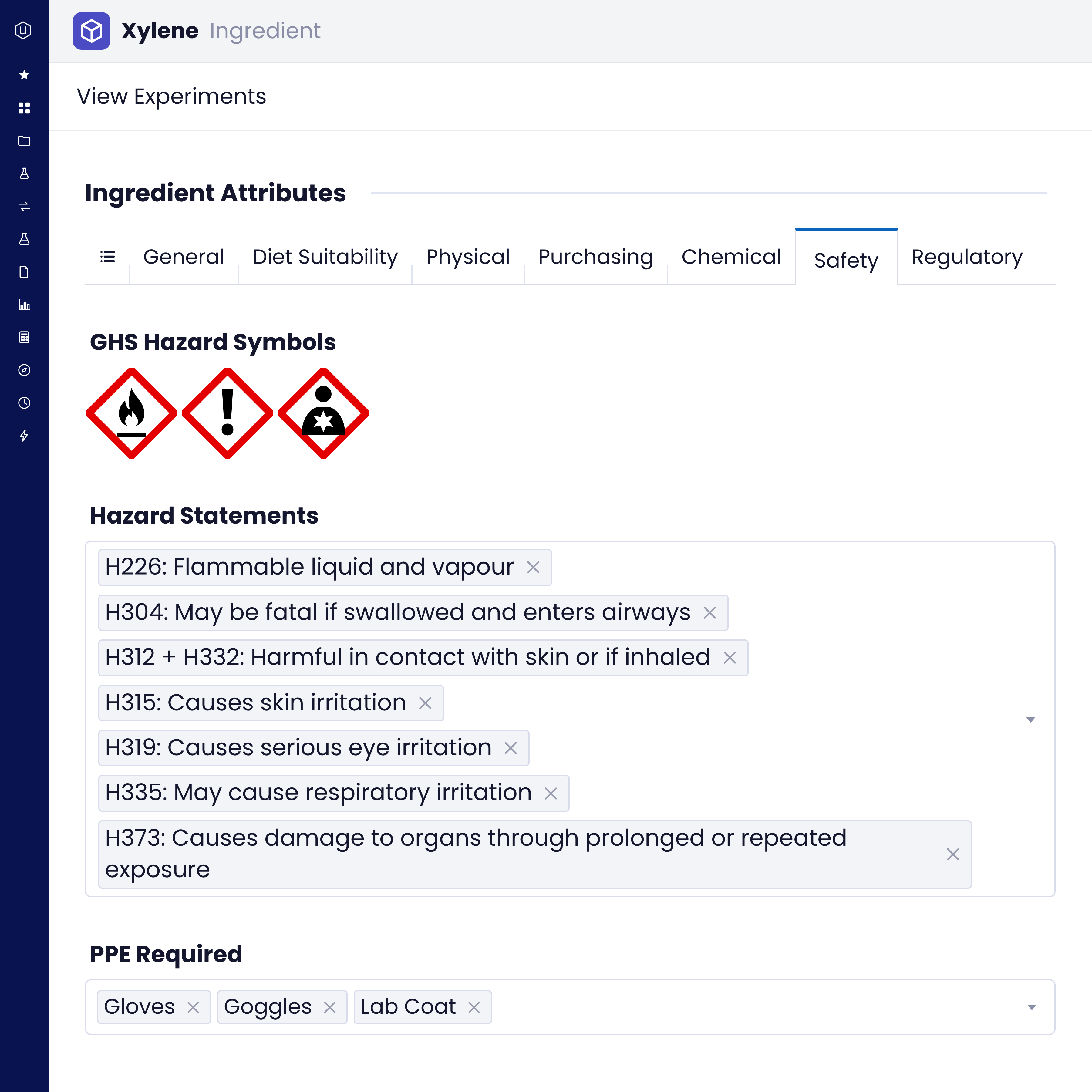Open the dashboard grid icon
Screen dimensions: 1092x1092
click(x=24, y=107)
